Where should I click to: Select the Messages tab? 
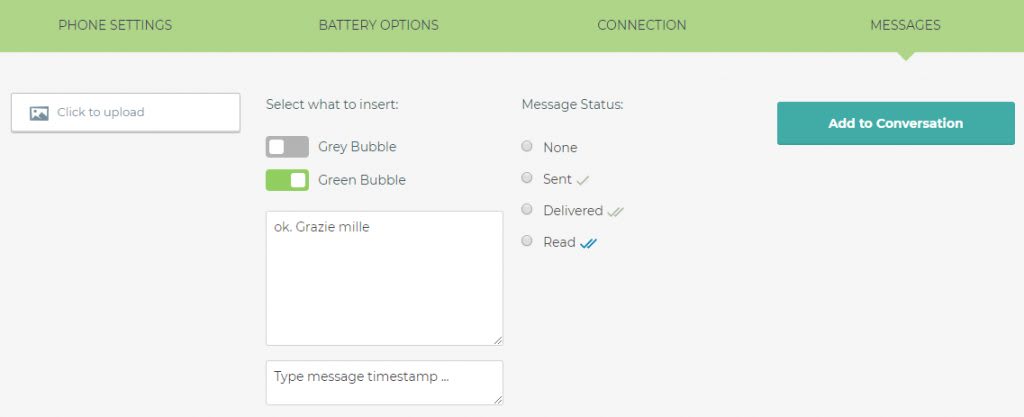905,25
